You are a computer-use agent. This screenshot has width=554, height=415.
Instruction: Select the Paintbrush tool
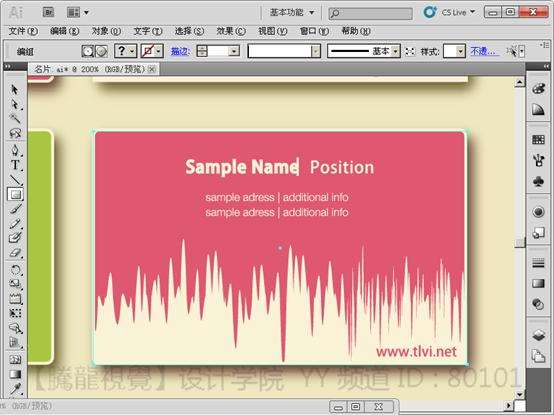[15, 209]
